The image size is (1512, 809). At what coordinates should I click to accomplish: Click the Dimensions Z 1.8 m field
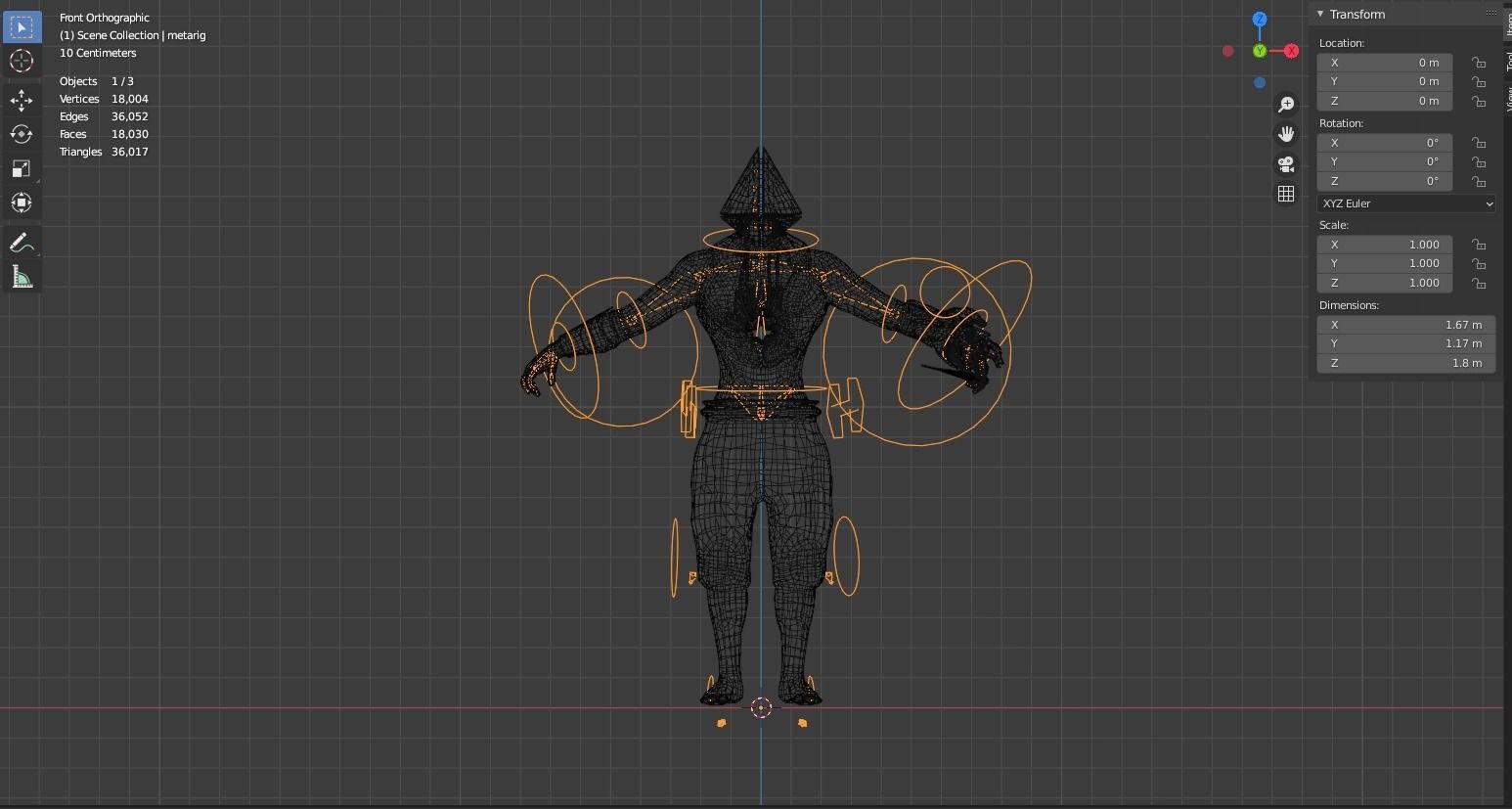pos(1406,363)
